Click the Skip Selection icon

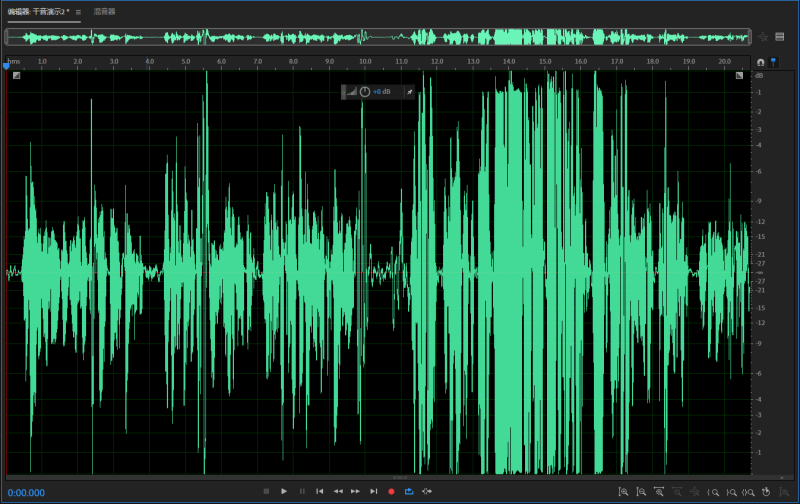click(x=427, y=491)
